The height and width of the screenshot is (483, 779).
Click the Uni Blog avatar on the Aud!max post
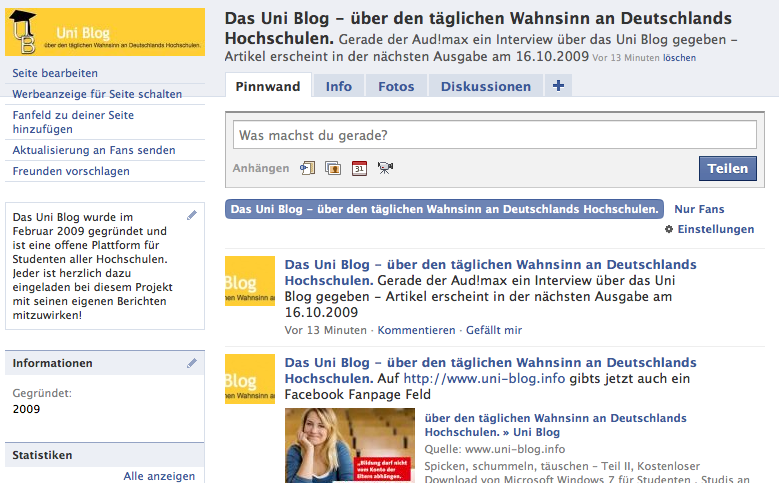[250, 281]
